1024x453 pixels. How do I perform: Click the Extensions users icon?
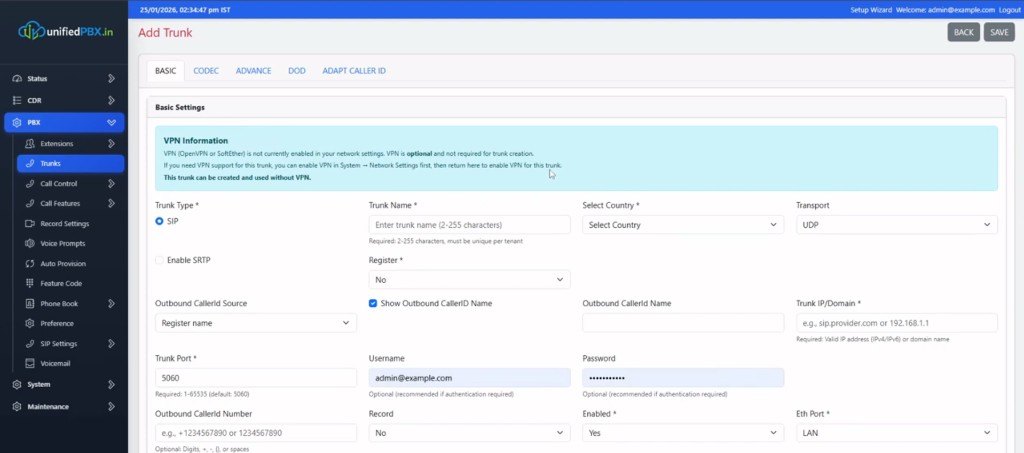point(29,144)
